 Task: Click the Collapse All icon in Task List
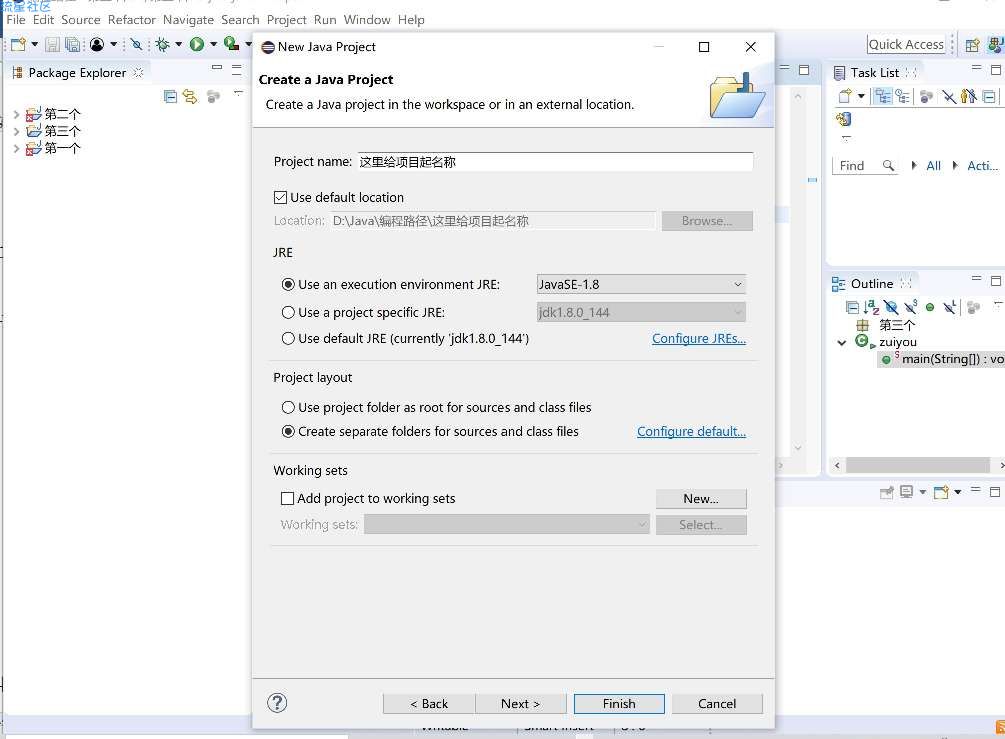(989, 97)
